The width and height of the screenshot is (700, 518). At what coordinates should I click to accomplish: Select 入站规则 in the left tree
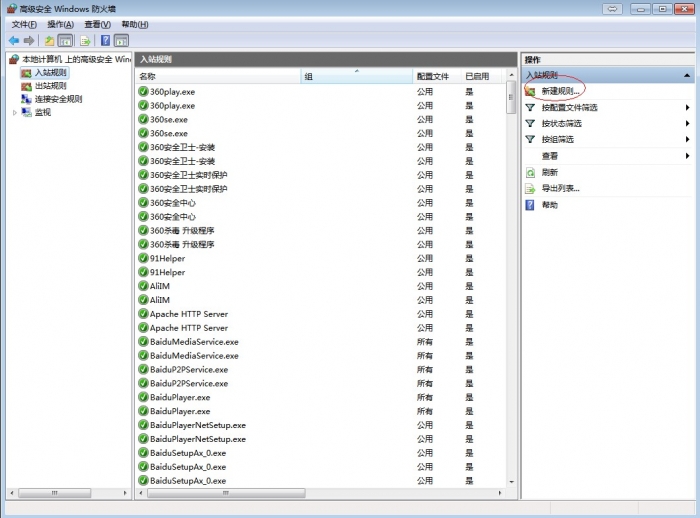click(x=50, y=72)
